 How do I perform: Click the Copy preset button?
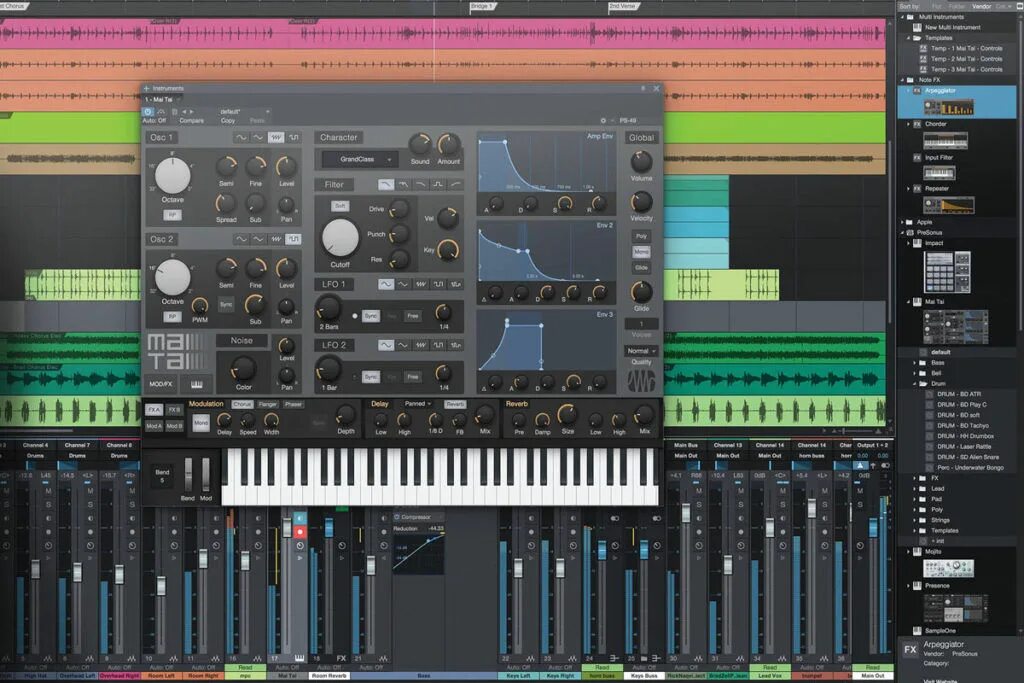[x=228, y=121]
